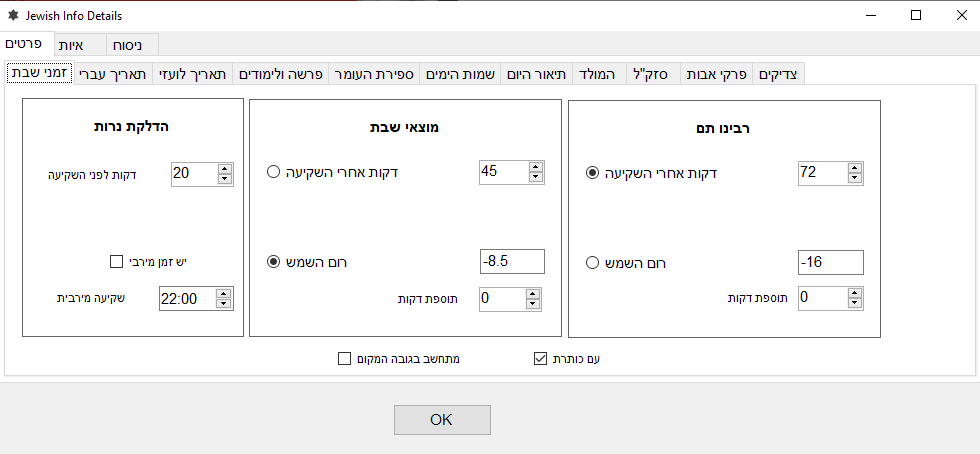Image resolution: width=980 pixels, height=454 pixels.
Task: Click the -8.5 sun elevation input field
Action: (510, 262)
